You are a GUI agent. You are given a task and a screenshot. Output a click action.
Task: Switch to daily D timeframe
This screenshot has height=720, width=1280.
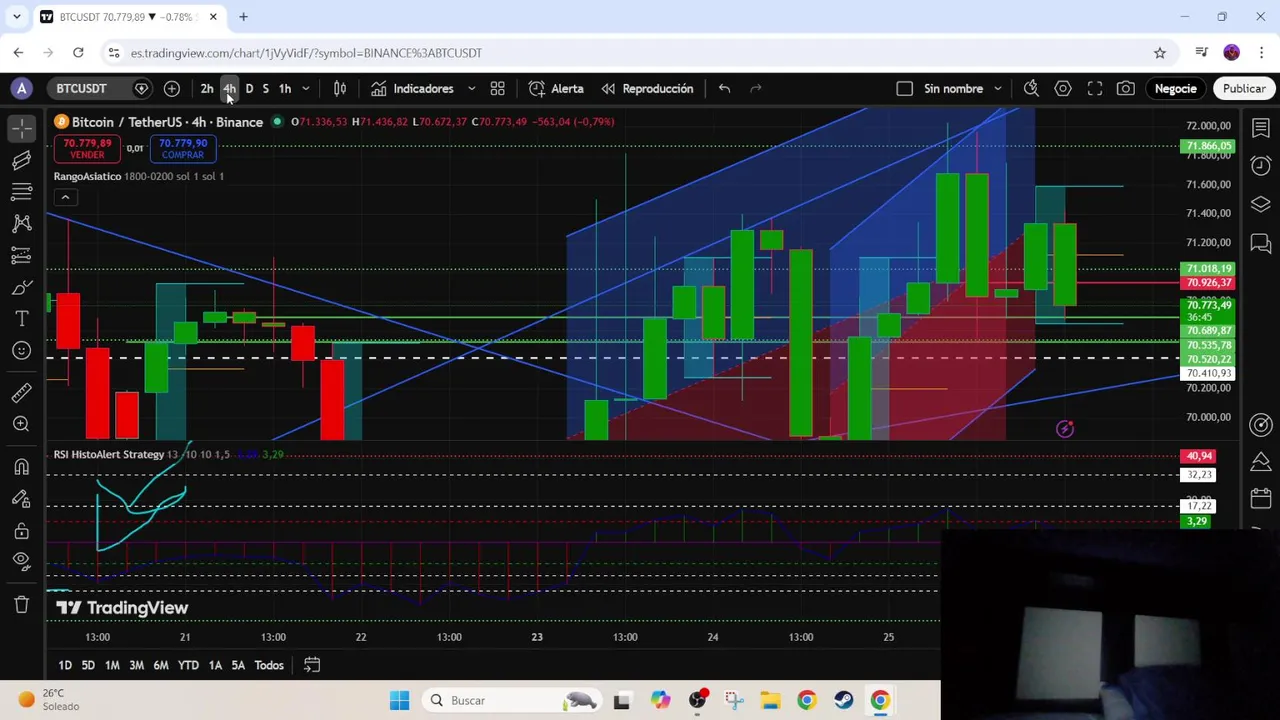click(249, 89)
